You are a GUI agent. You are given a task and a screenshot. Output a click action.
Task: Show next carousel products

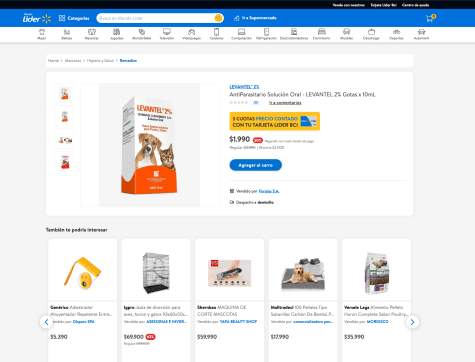(412, 322)
